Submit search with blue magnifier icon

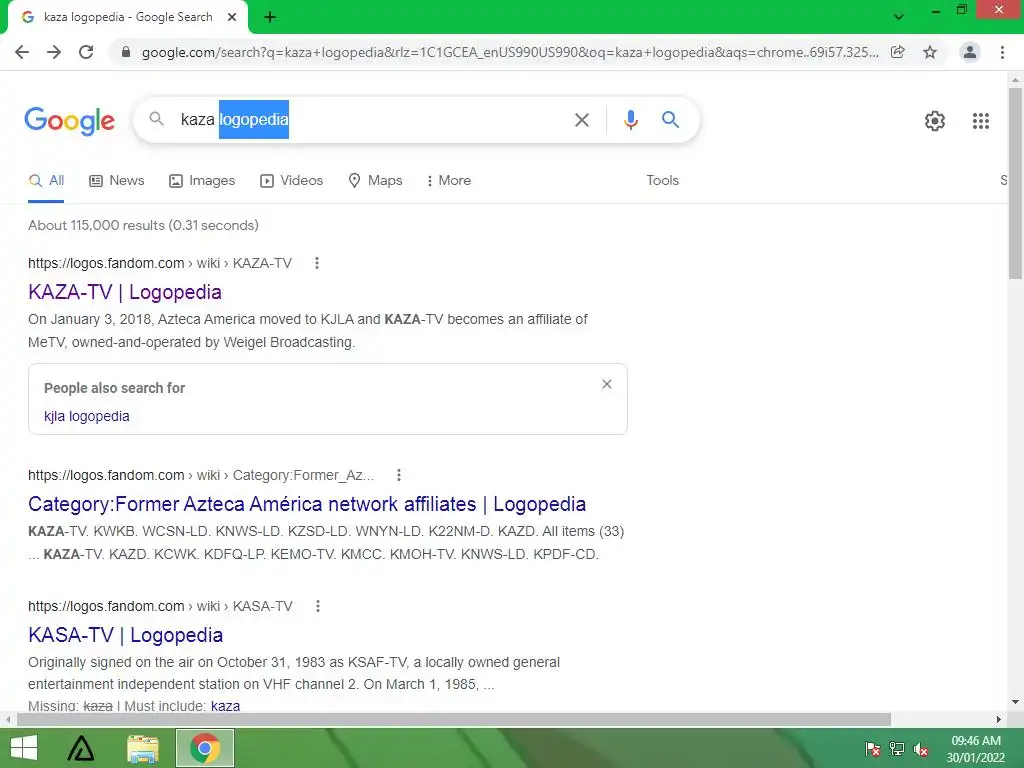(670, 120)
